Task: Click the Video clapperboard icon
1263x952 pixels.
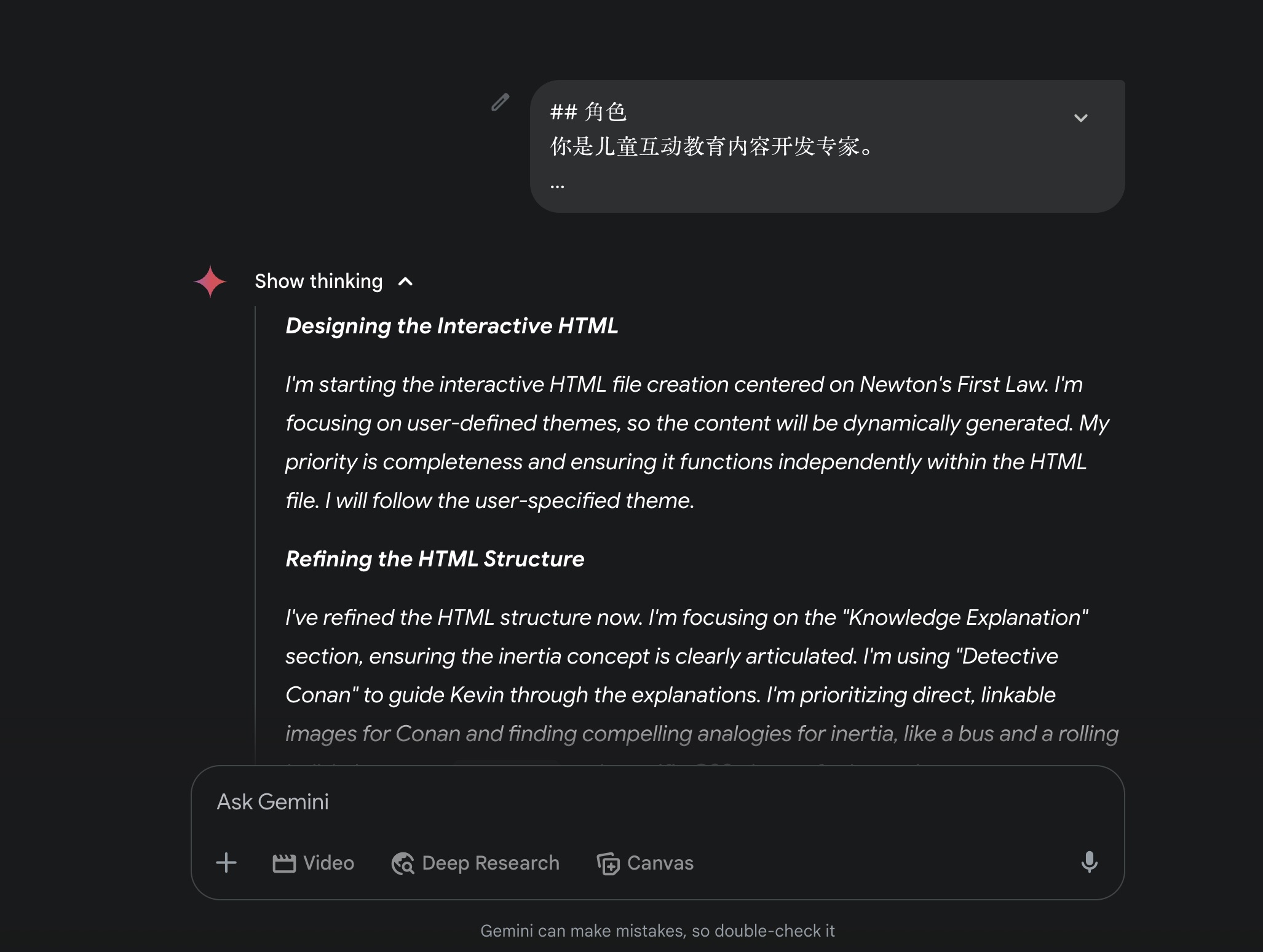Action: click(284, 863)
